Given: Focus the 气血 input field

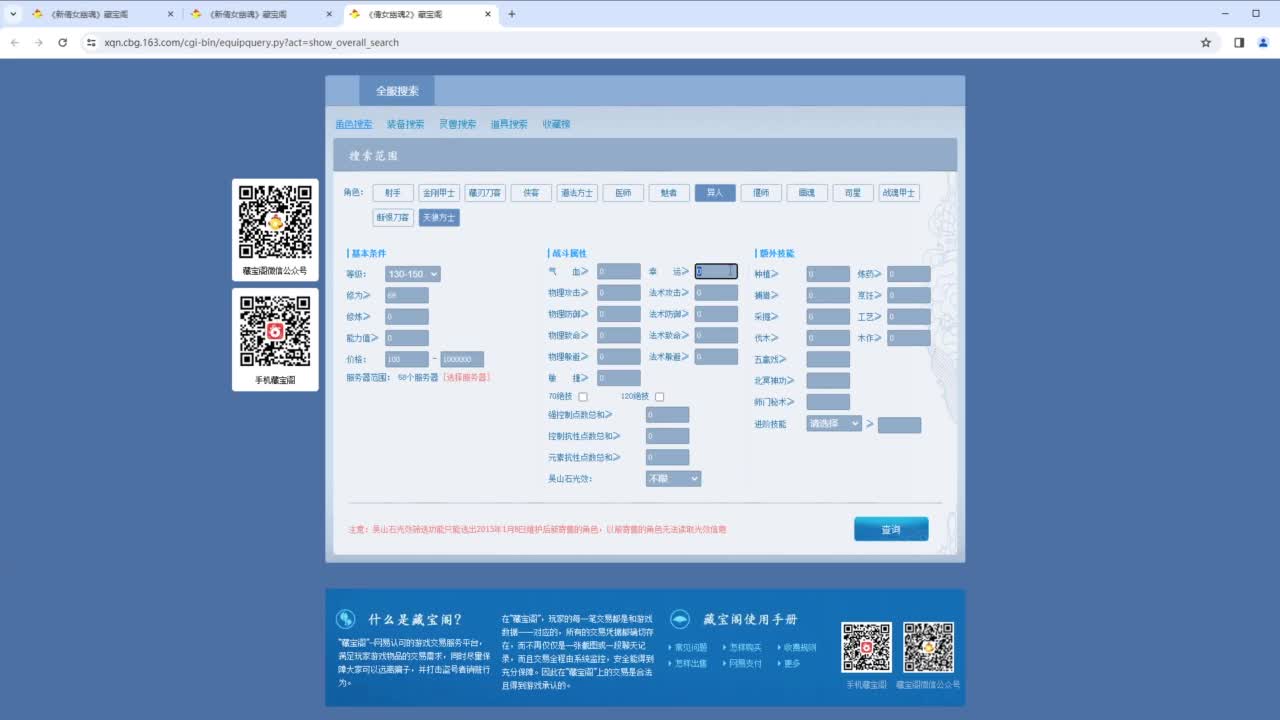Looking at the screenshot, I should coord(619,271).
